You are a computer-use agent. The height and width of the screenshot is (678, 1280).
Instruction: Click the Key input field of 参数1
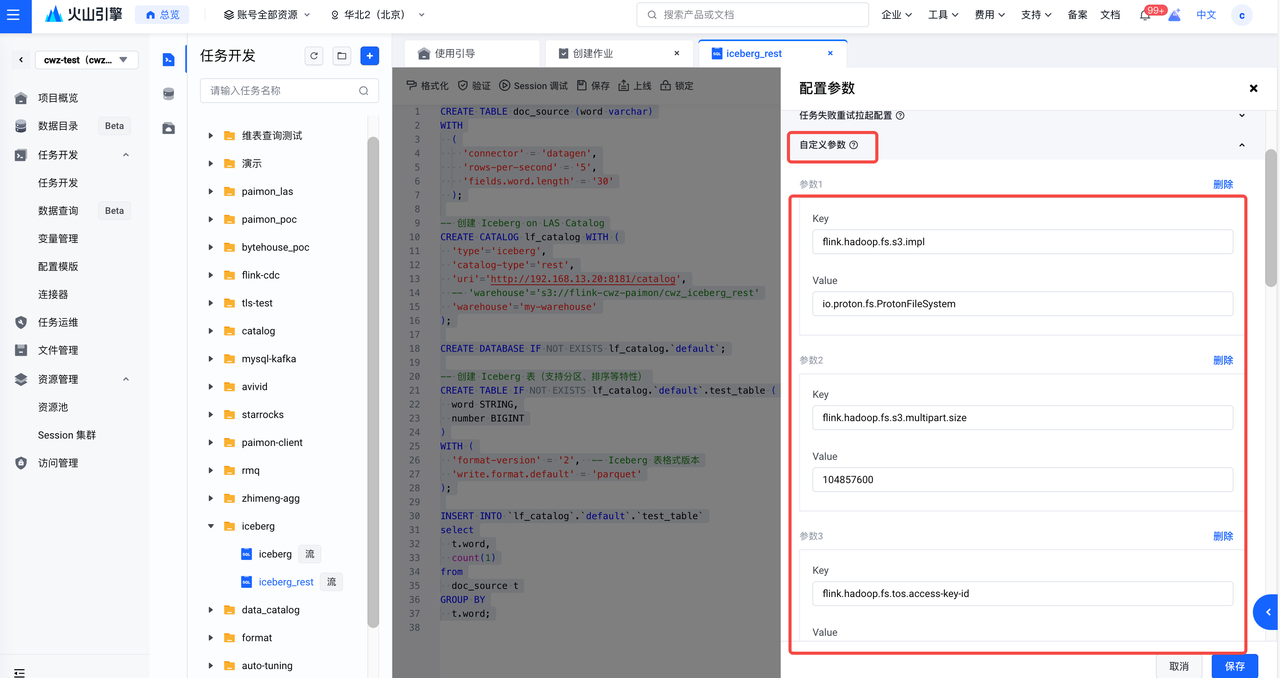tap(1022, 241)
